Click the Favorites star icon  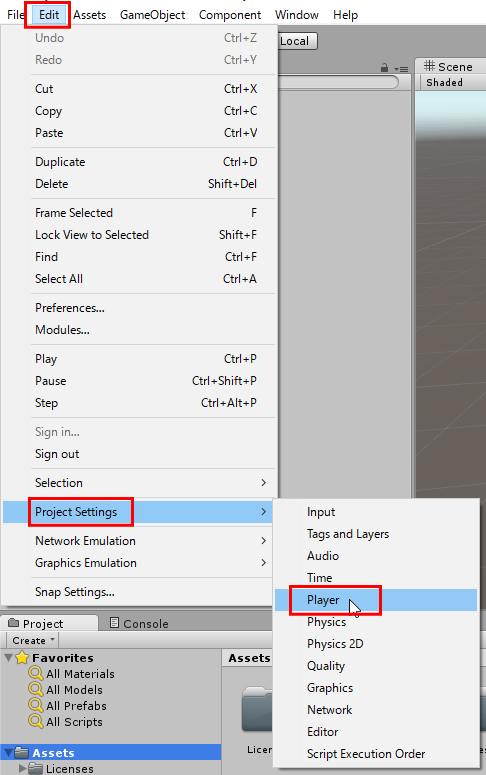pyautogui.click(x=22, y=657)
